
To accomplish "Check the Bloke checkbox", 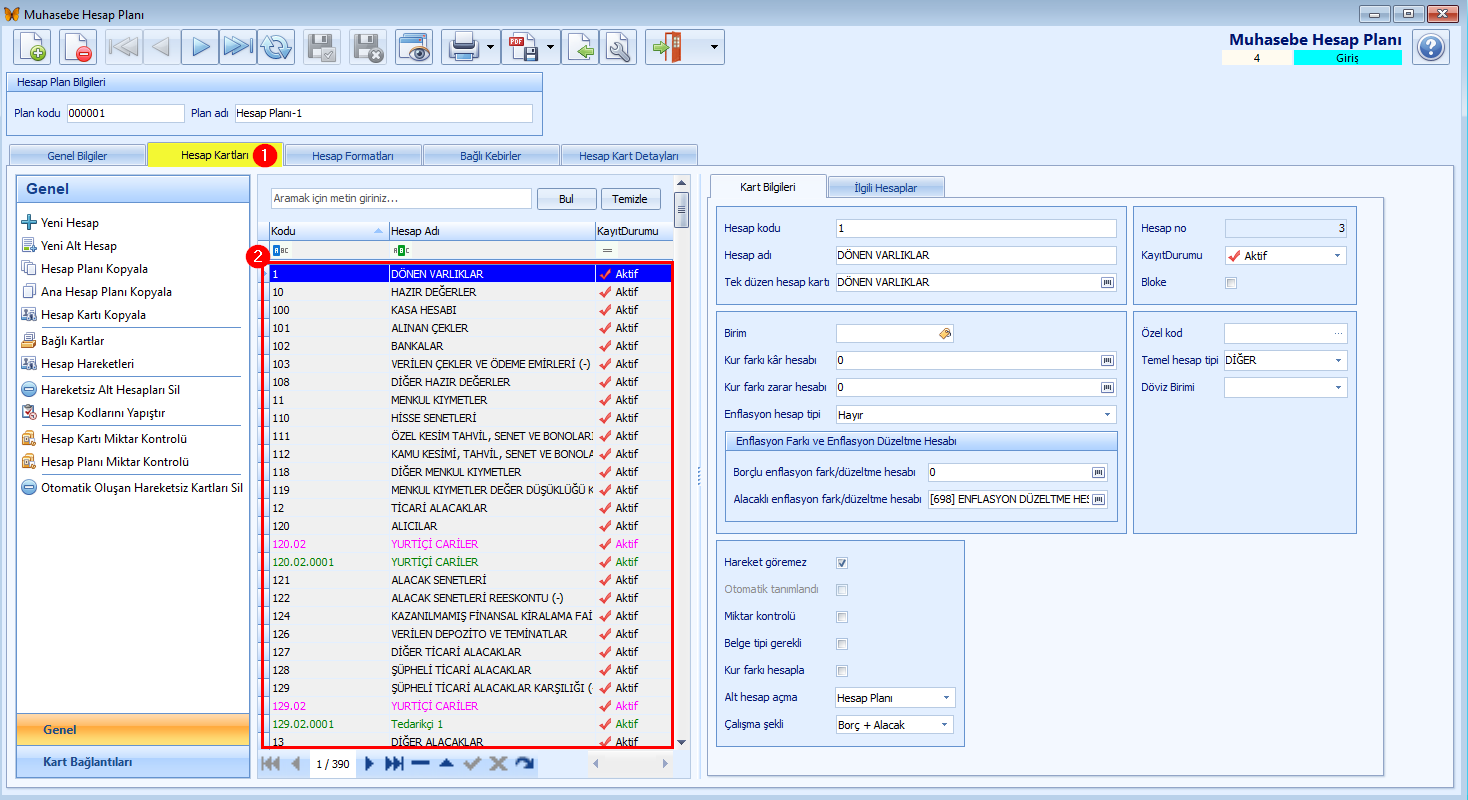I will point(1231,283).
